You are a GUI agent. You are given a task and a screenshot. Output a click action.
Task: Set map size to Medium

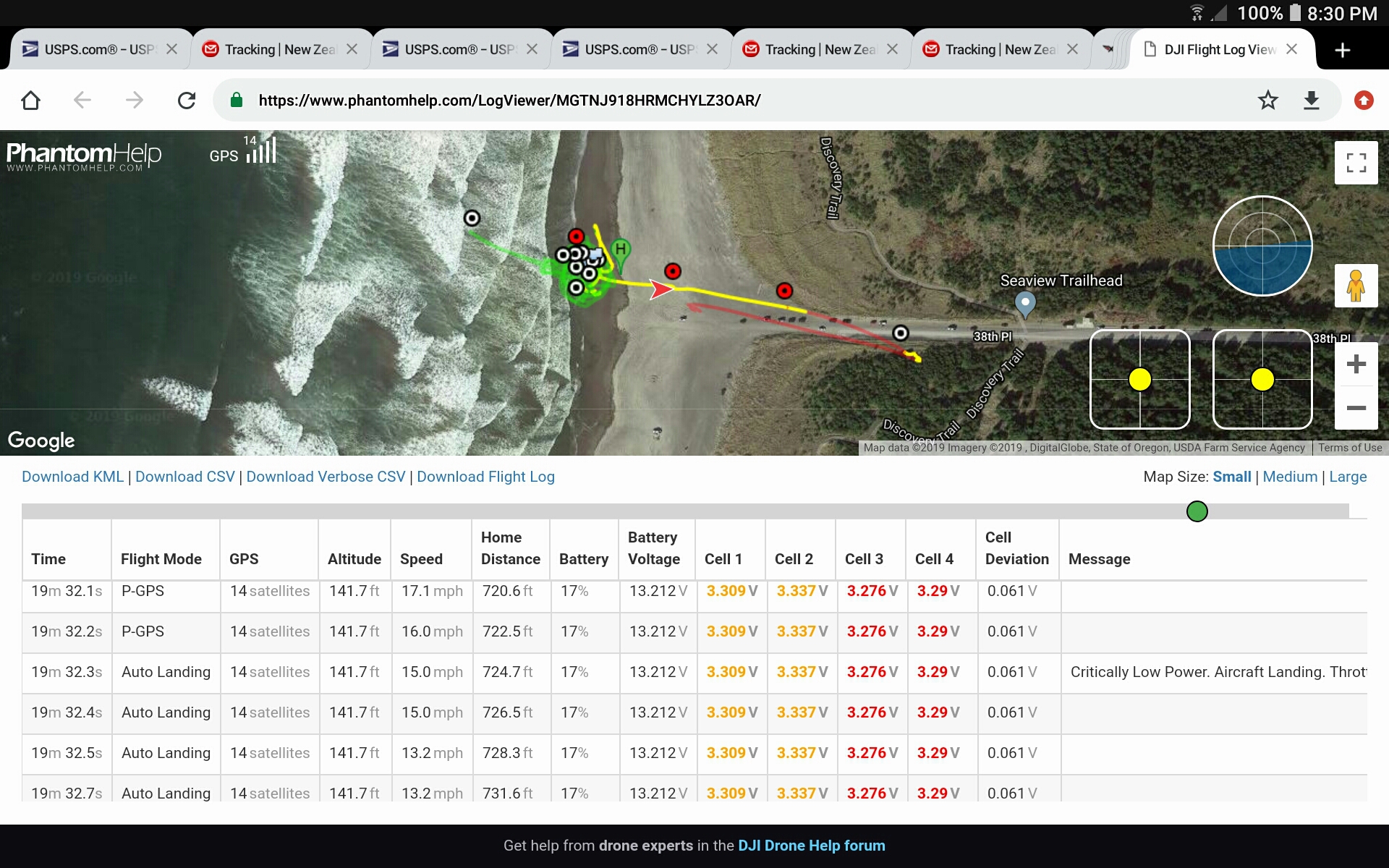[x=1291, y=477]
